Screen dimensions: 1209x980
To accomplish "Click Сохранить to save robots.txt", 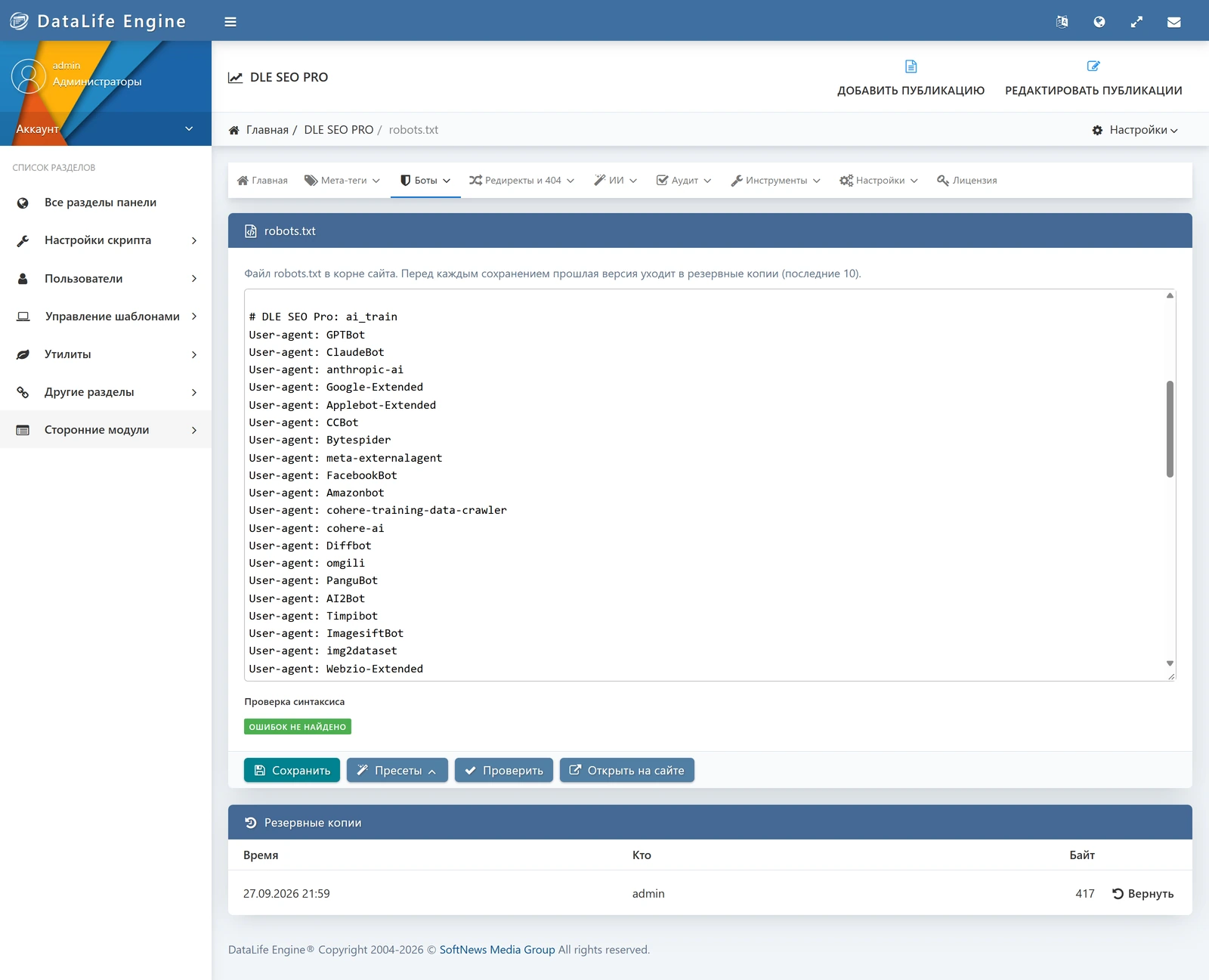I will tap(292, 770).
